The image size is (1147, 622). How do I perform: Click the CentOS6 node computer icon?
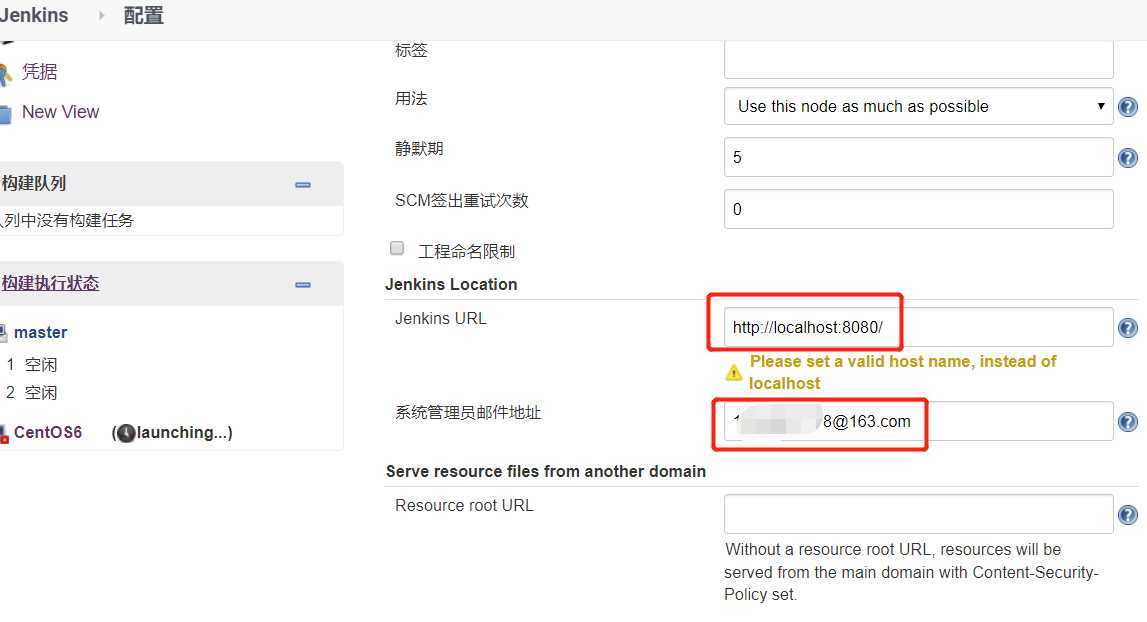click(4, 434)
